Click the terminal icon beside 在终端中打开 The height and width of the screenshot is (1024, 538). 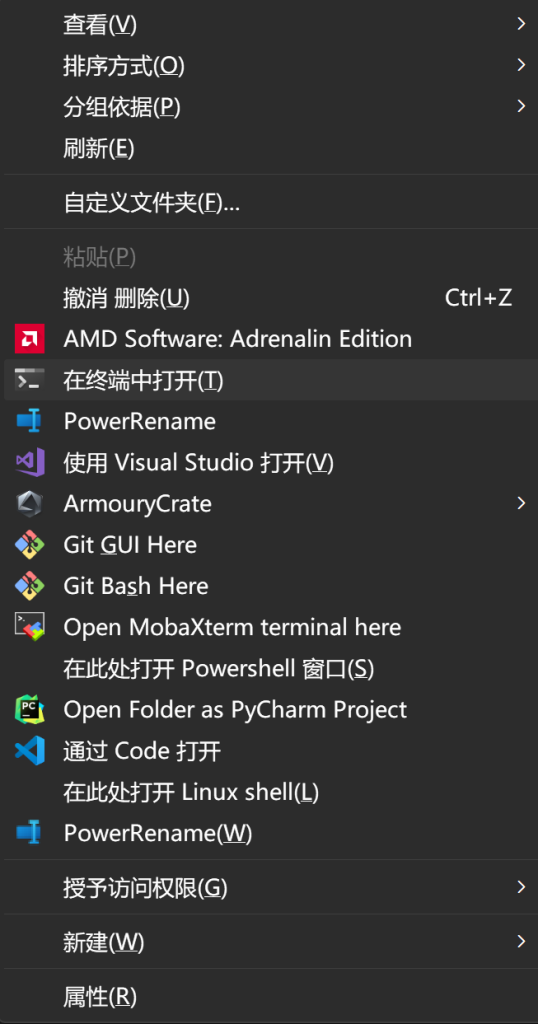29,379
